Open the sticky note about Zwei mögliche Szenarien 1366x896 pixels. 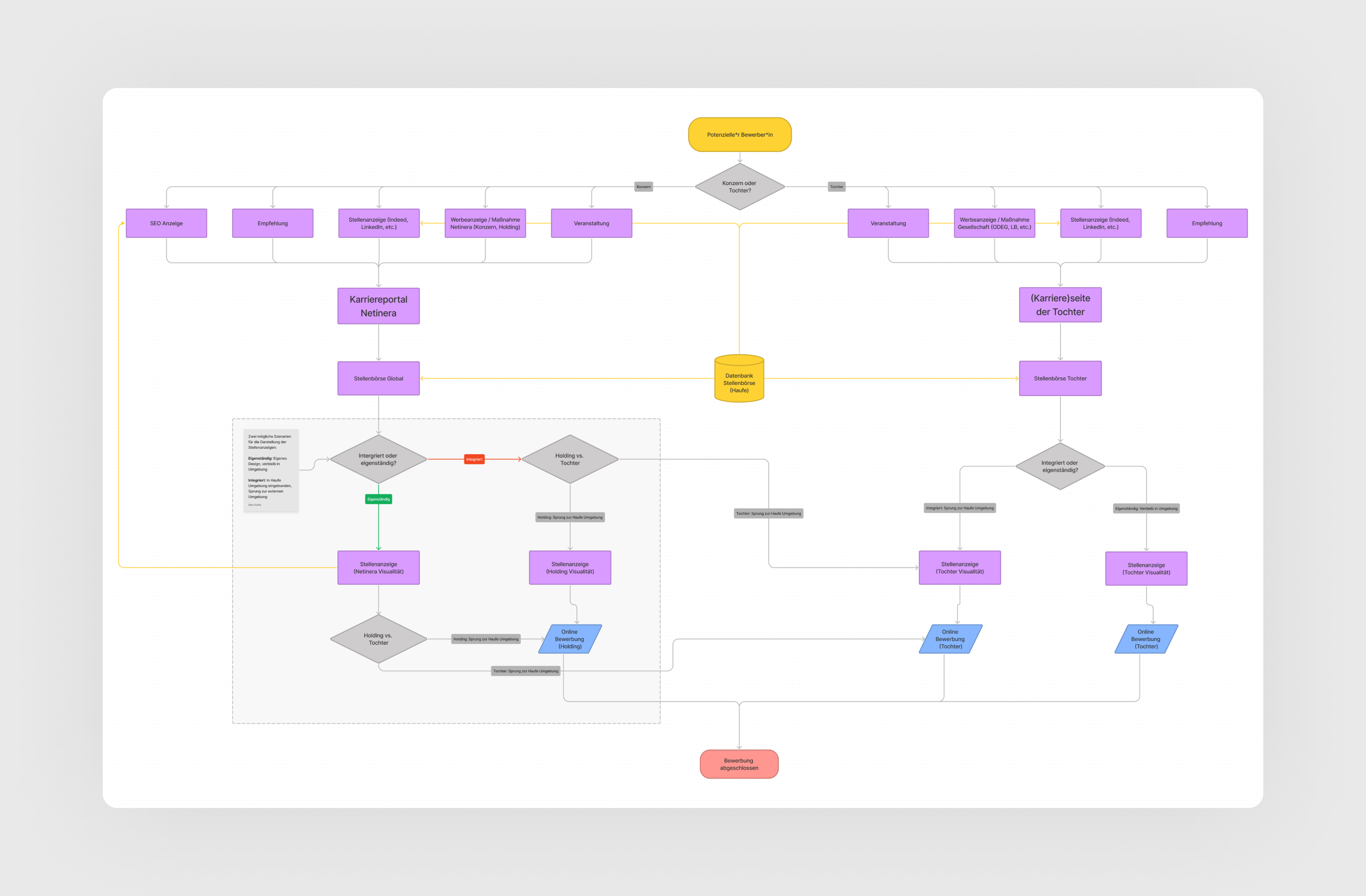[x=270, y=470]
